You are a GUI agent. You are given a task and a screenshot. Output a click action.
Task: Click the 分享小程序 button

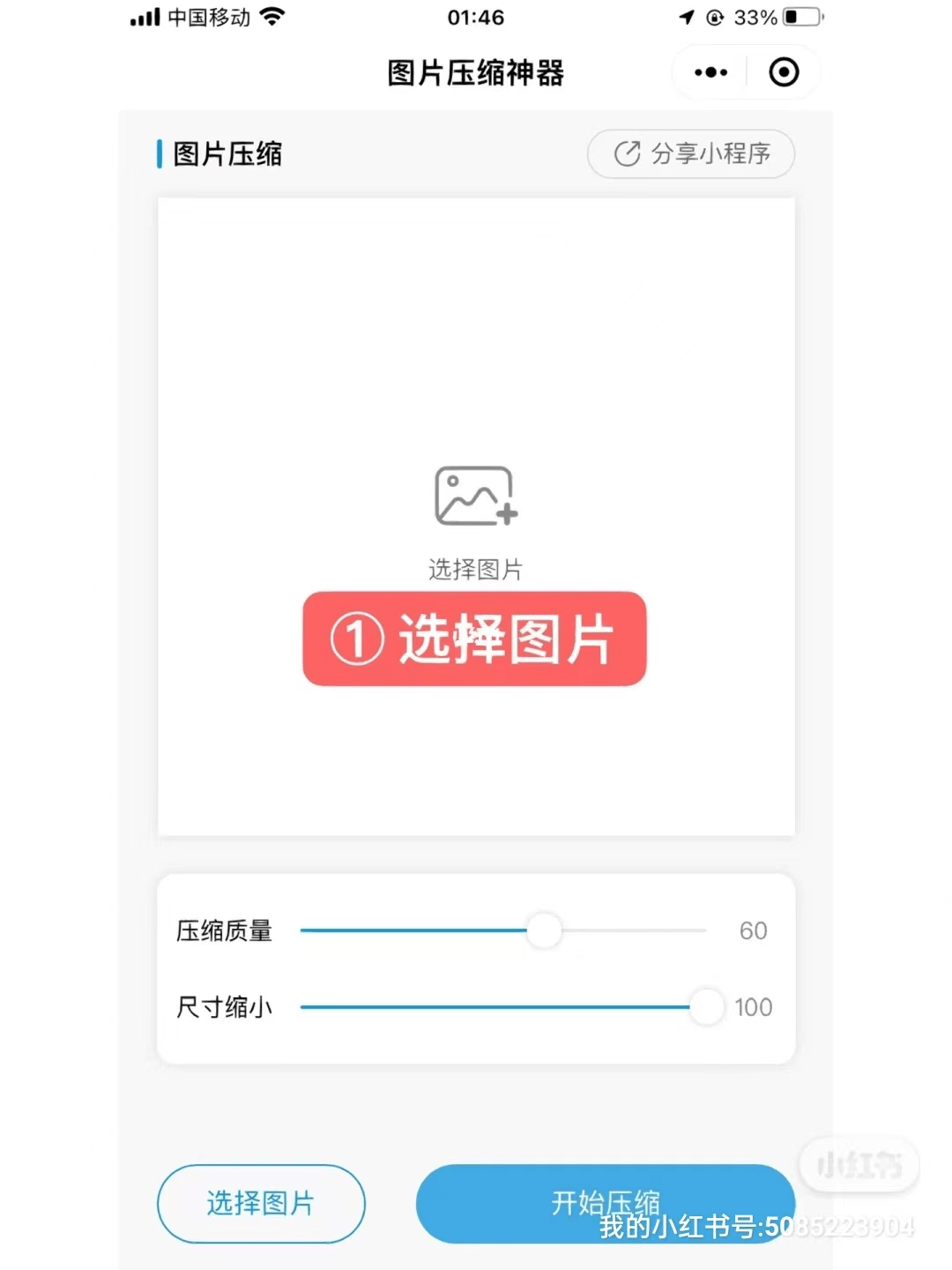coord(691,153)
